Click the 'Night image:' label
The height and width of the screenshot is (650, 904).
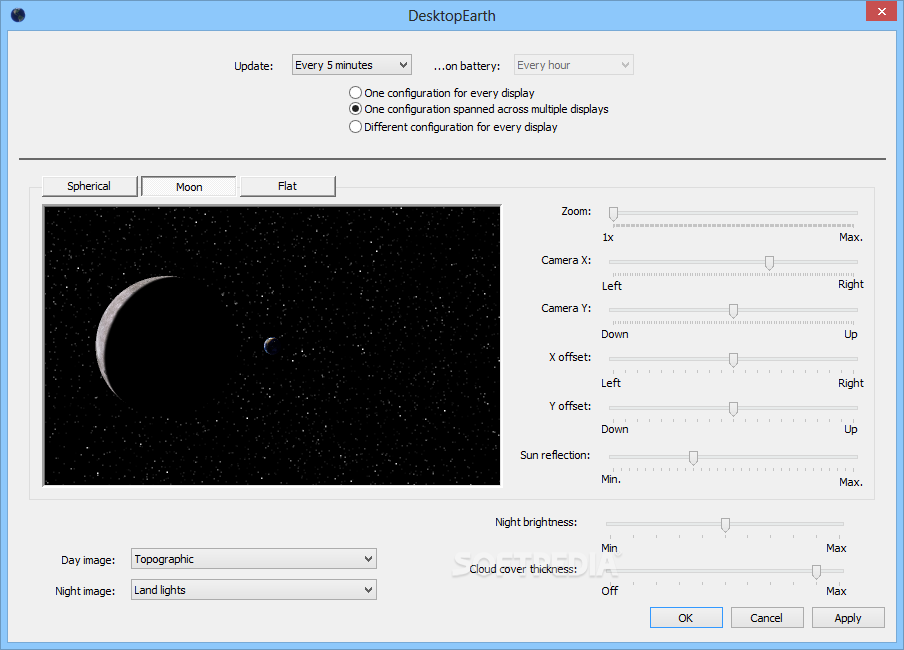click(x=85, y=591)
